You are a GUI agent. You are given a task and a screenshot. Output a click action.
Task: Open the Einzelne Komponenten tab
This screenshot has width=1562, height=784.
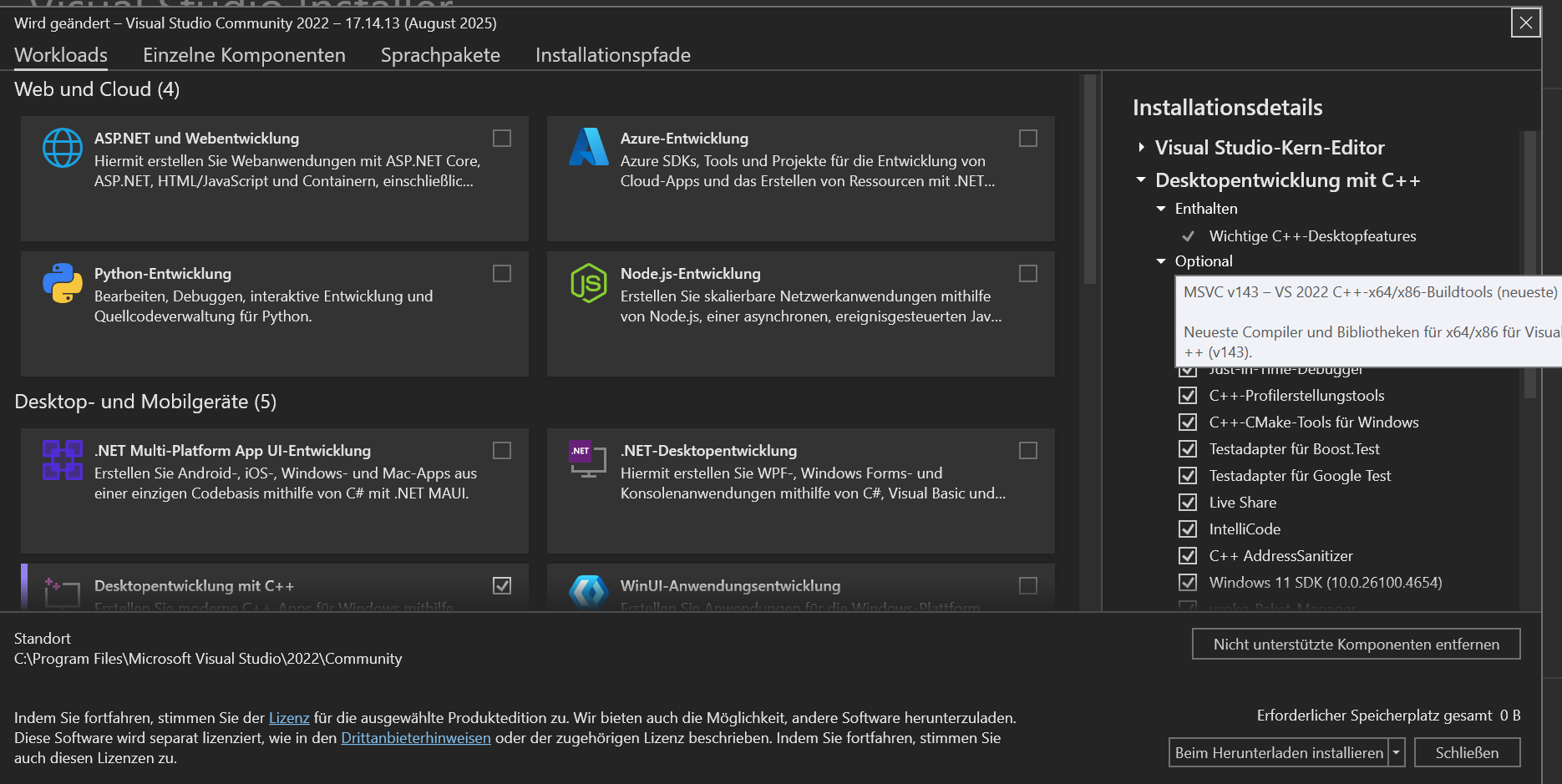[x=244, y=55]
